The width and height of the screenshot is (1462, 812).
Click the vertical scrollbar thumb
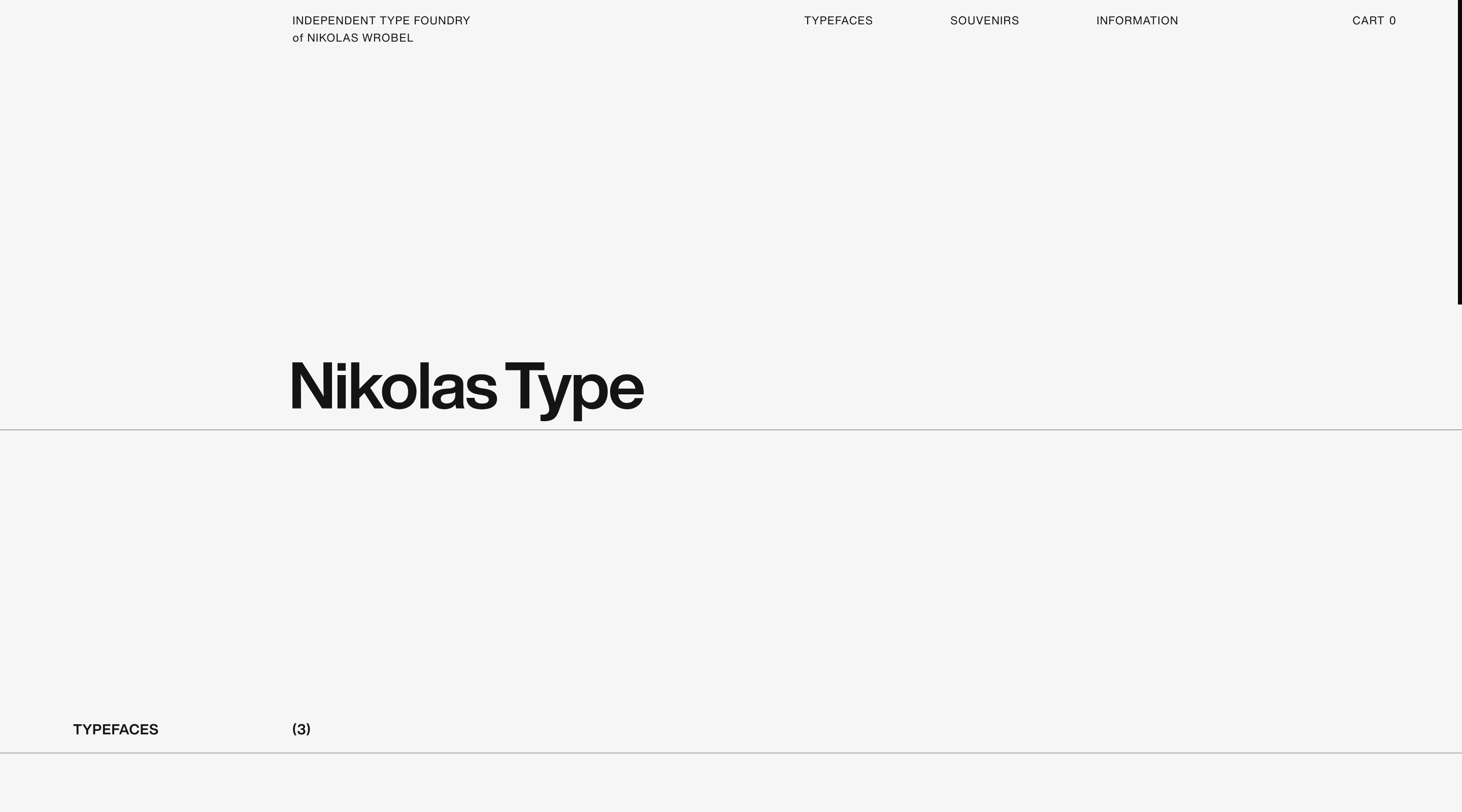pyautogui.click(x=1459, y=152)
